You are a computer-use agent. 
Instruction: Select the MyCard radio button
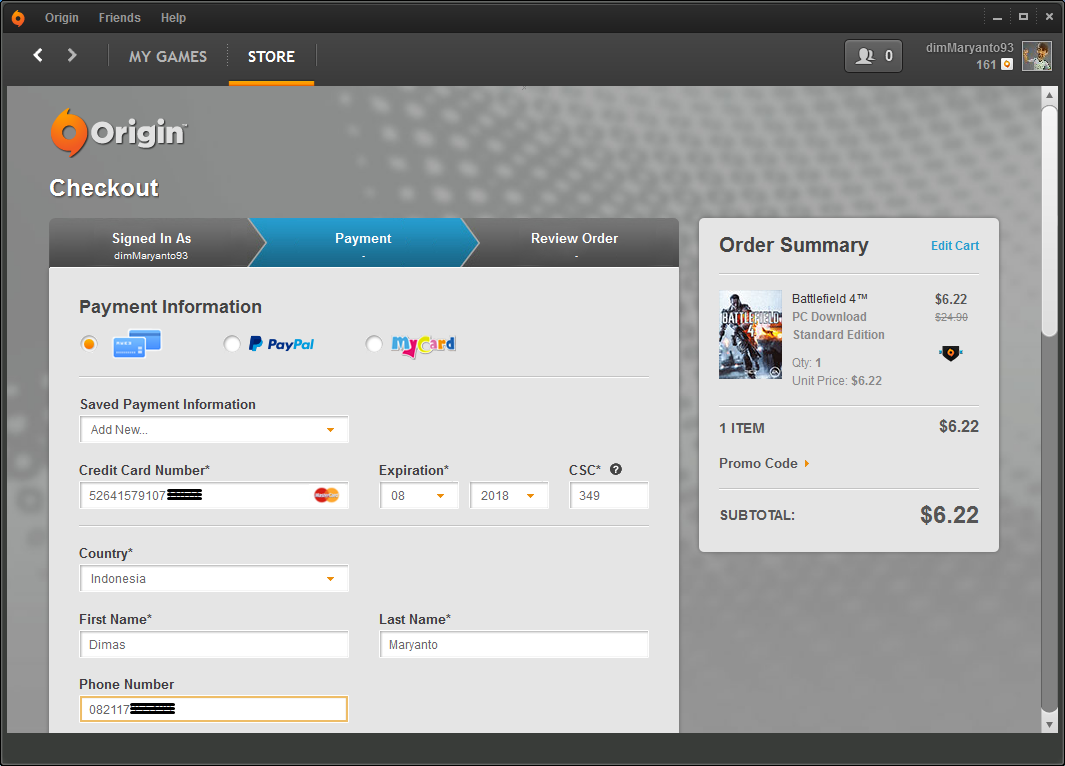(374, 344)
